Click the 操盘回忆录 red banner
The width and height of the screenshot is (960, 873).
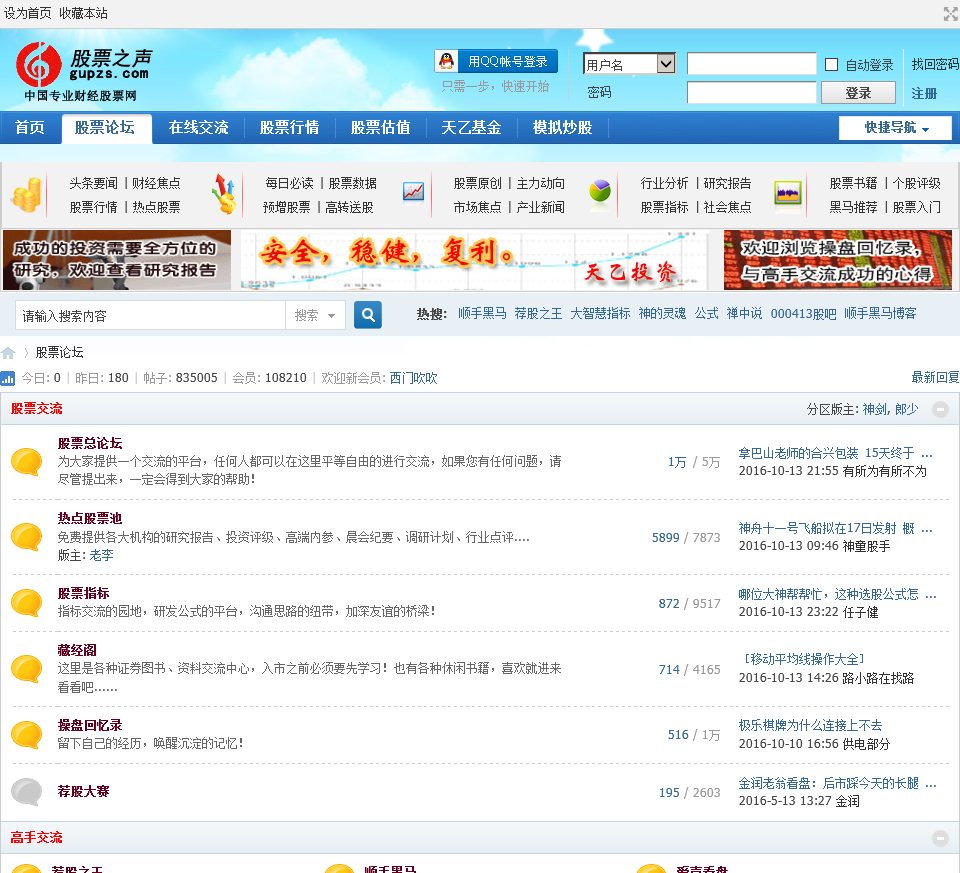pyautogui.click(x=838, y=260)
